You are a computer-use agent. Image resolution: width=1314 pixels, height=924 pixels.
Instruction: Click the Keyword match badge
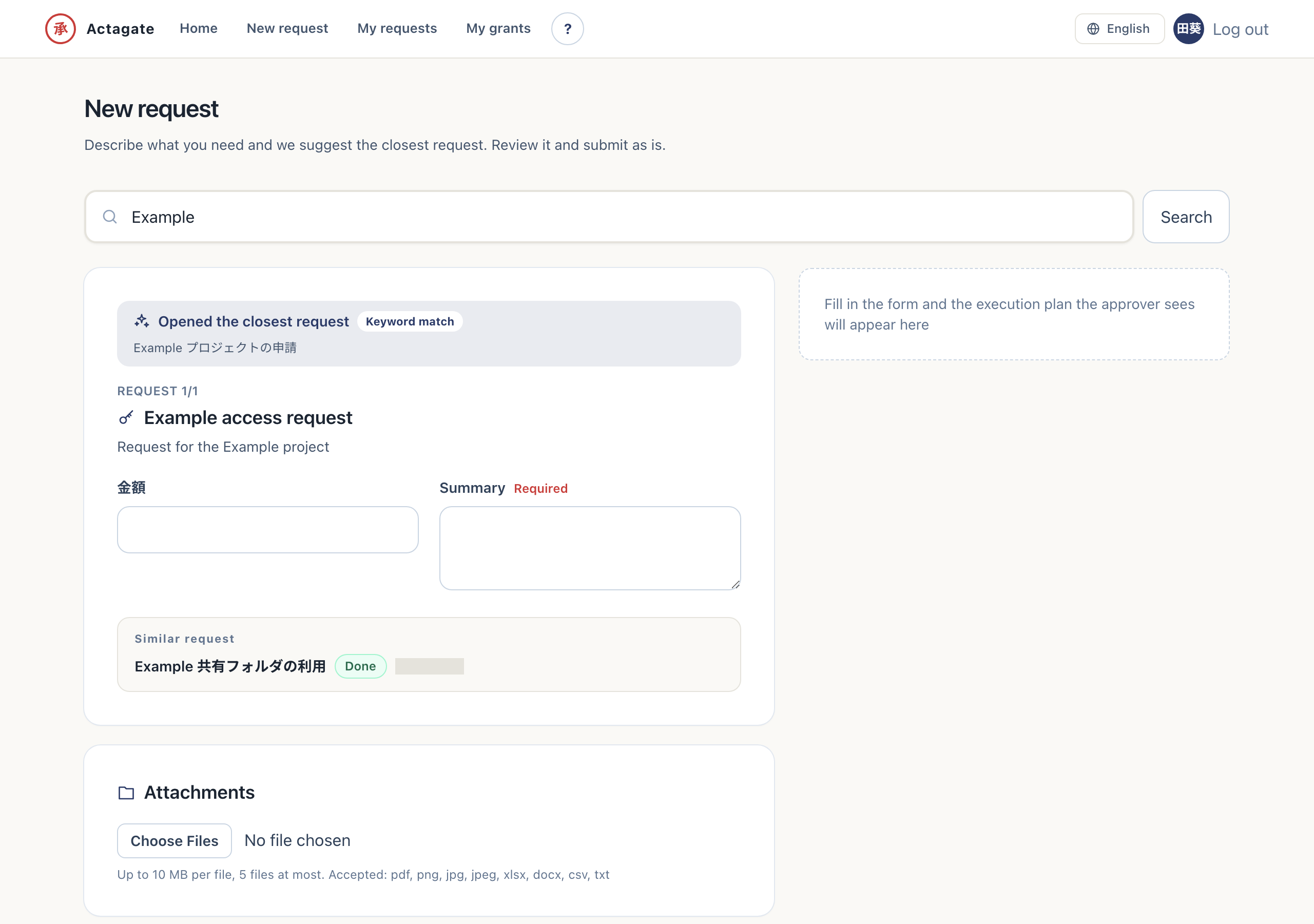point(410,321)
